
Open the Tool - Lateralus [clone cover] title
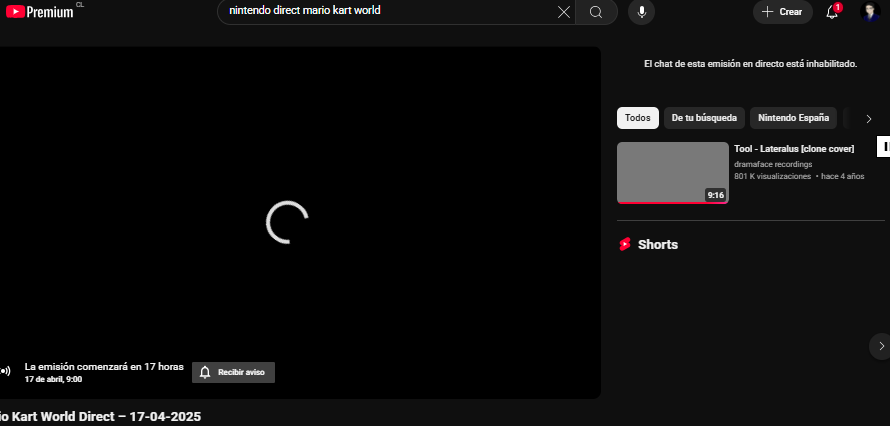tap(794, 149)
